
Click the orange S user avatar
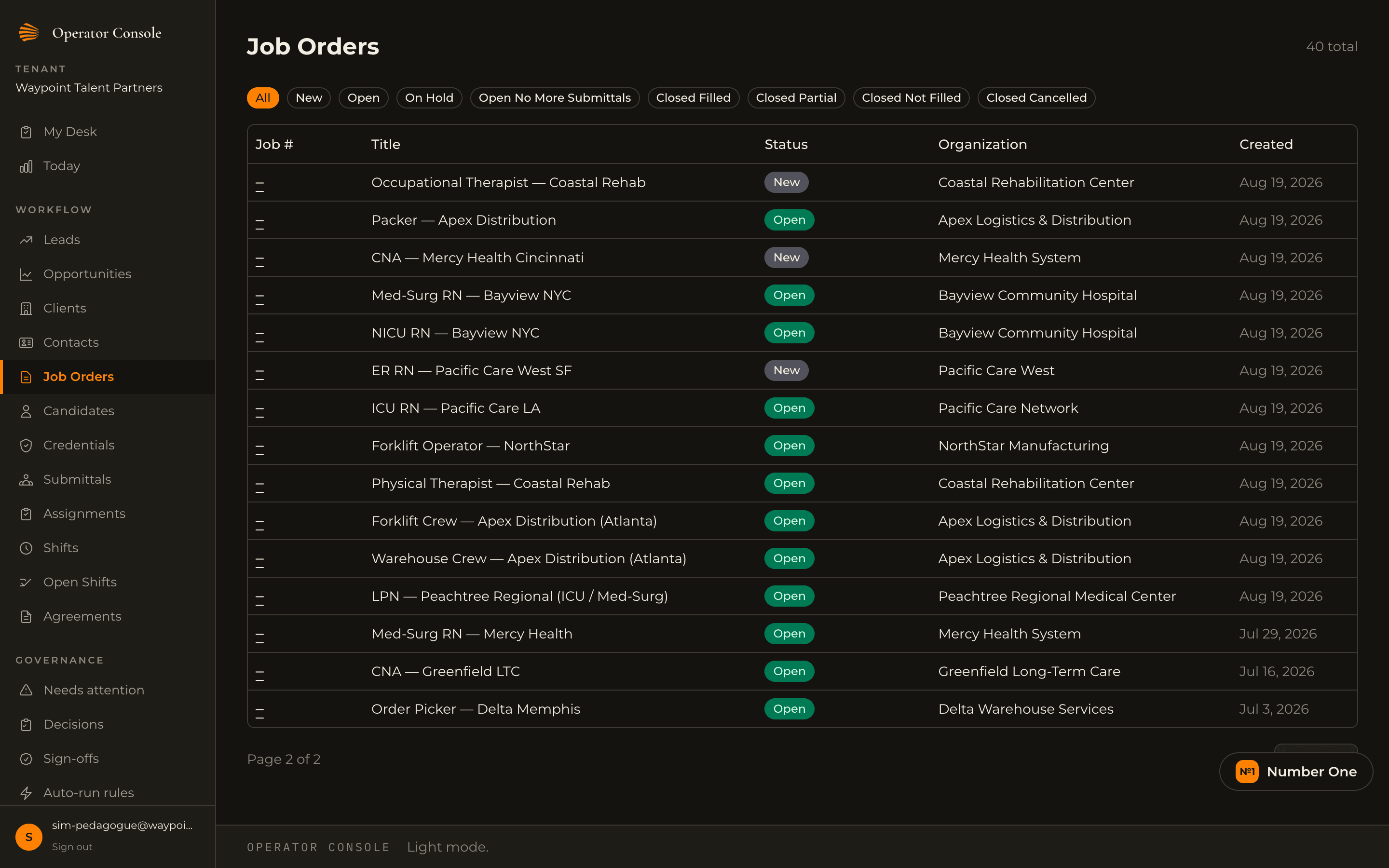pos(29,837)
